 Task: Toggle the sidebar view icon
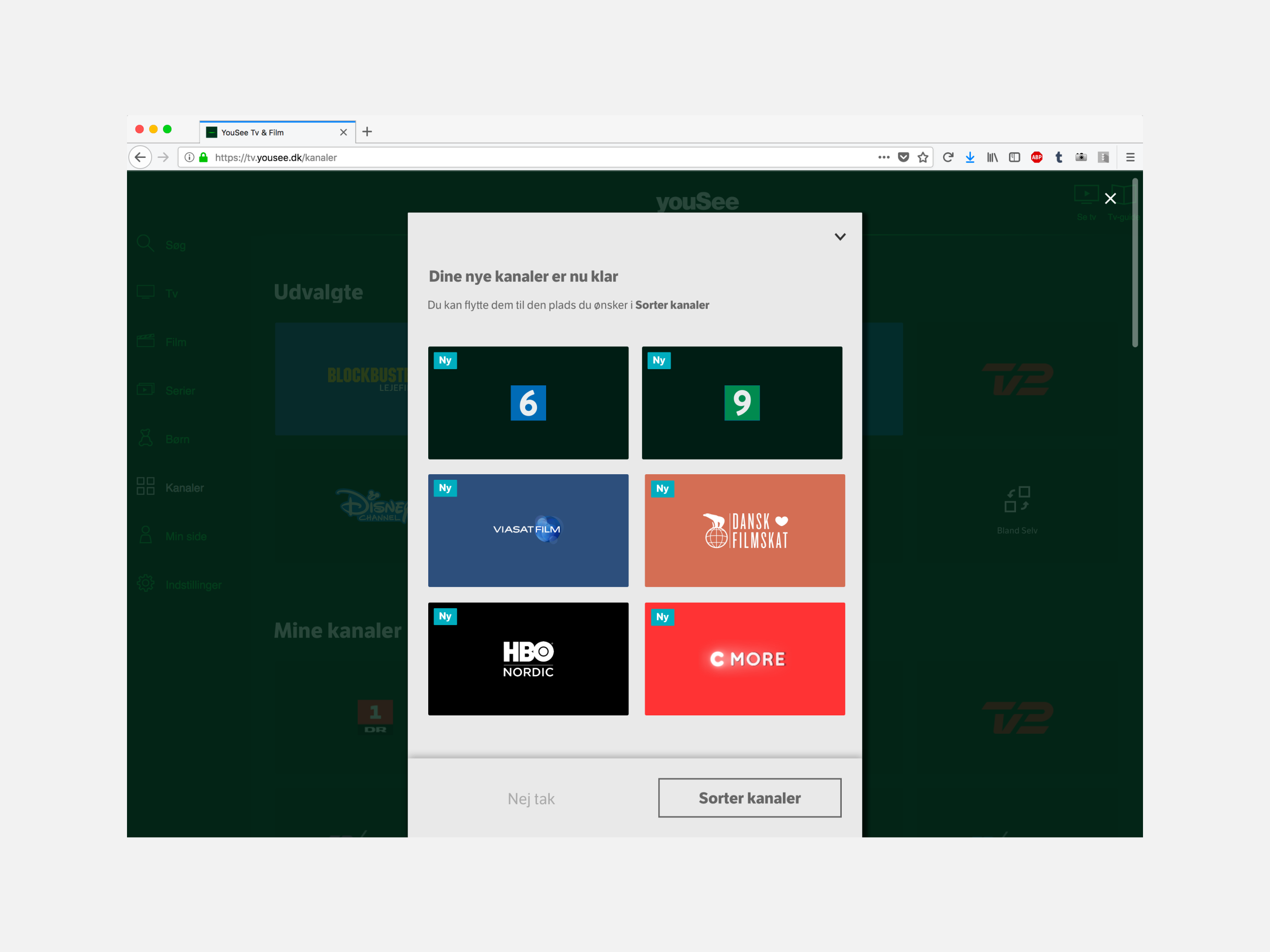(x=1014, y=157)
